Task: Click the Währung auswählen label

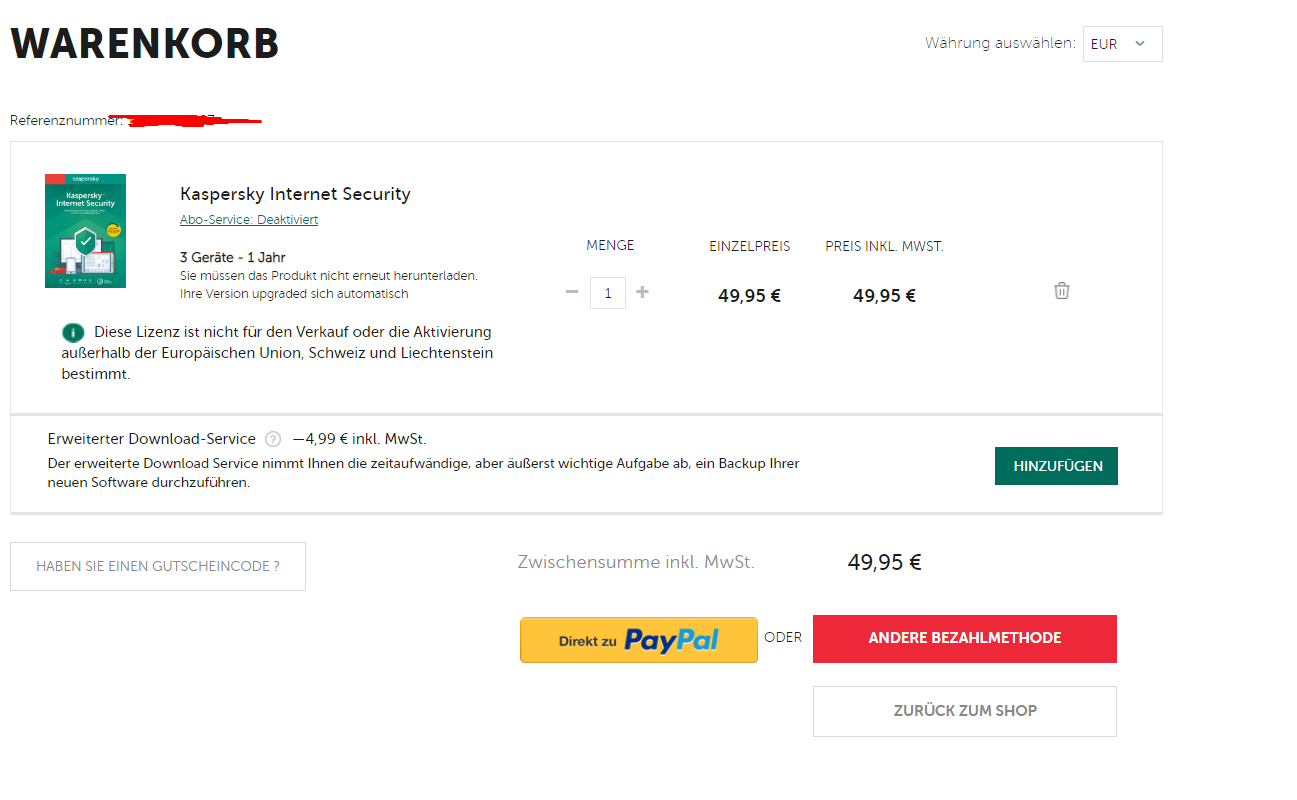Action: coord(1000,43)
